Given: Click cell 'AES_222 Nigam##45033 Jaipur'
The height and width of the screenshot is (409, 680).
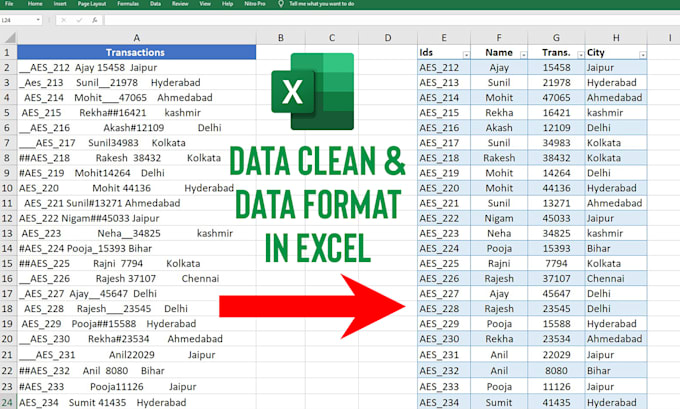Looking at the screenshot, I should coord(137,218).
